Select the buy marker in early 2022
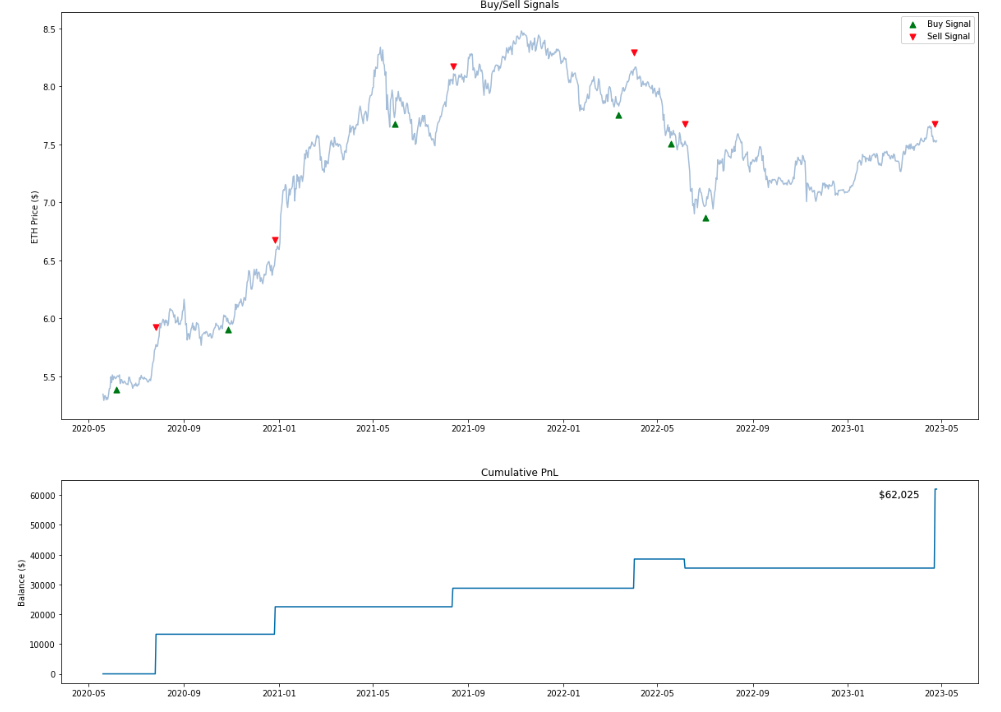The image size is (1001, 712). click(618, 115)
